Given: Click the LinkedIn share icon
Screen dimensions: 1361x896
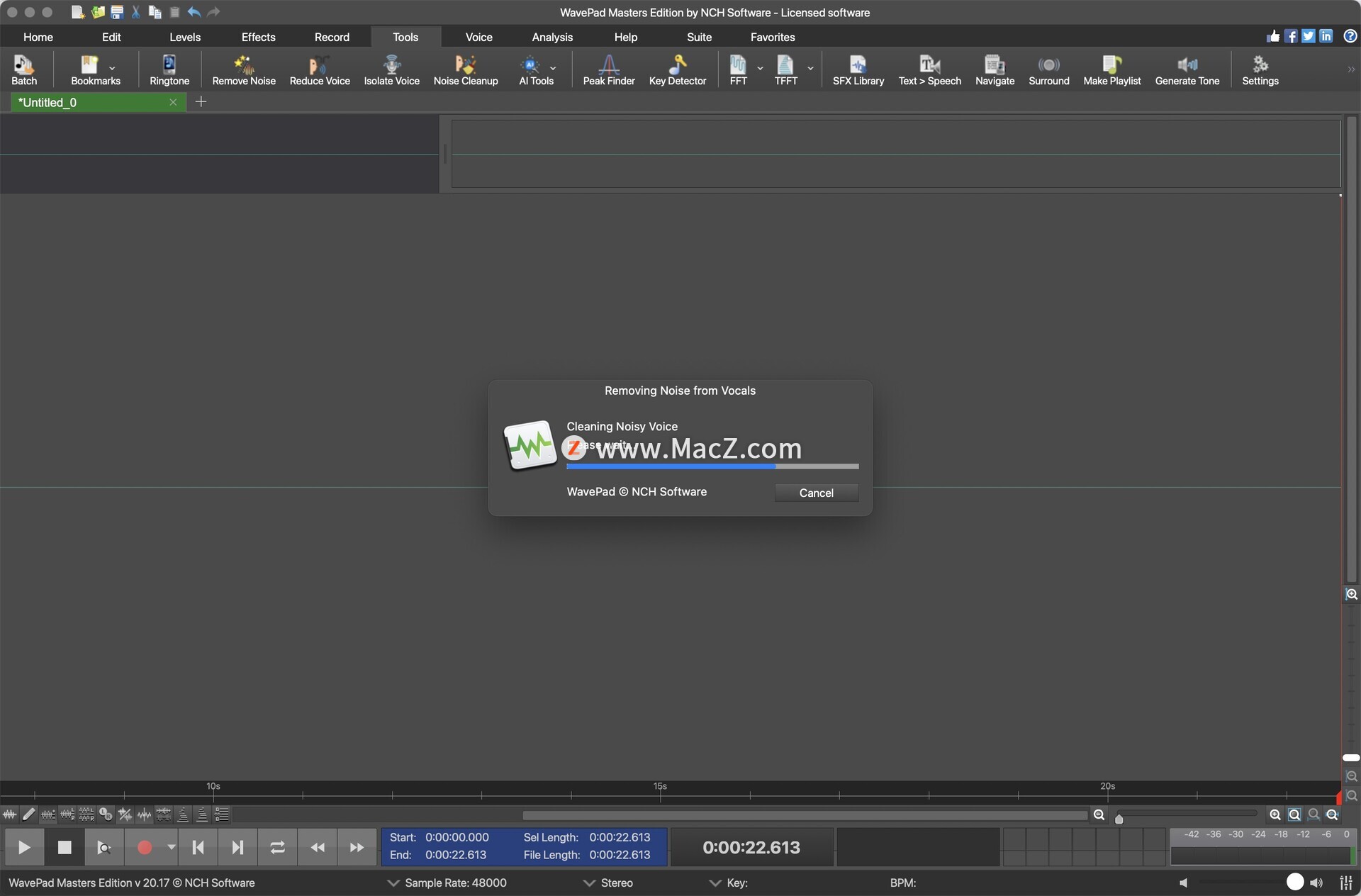Looking at the screenshot, I should click(x=1326, y=36).
